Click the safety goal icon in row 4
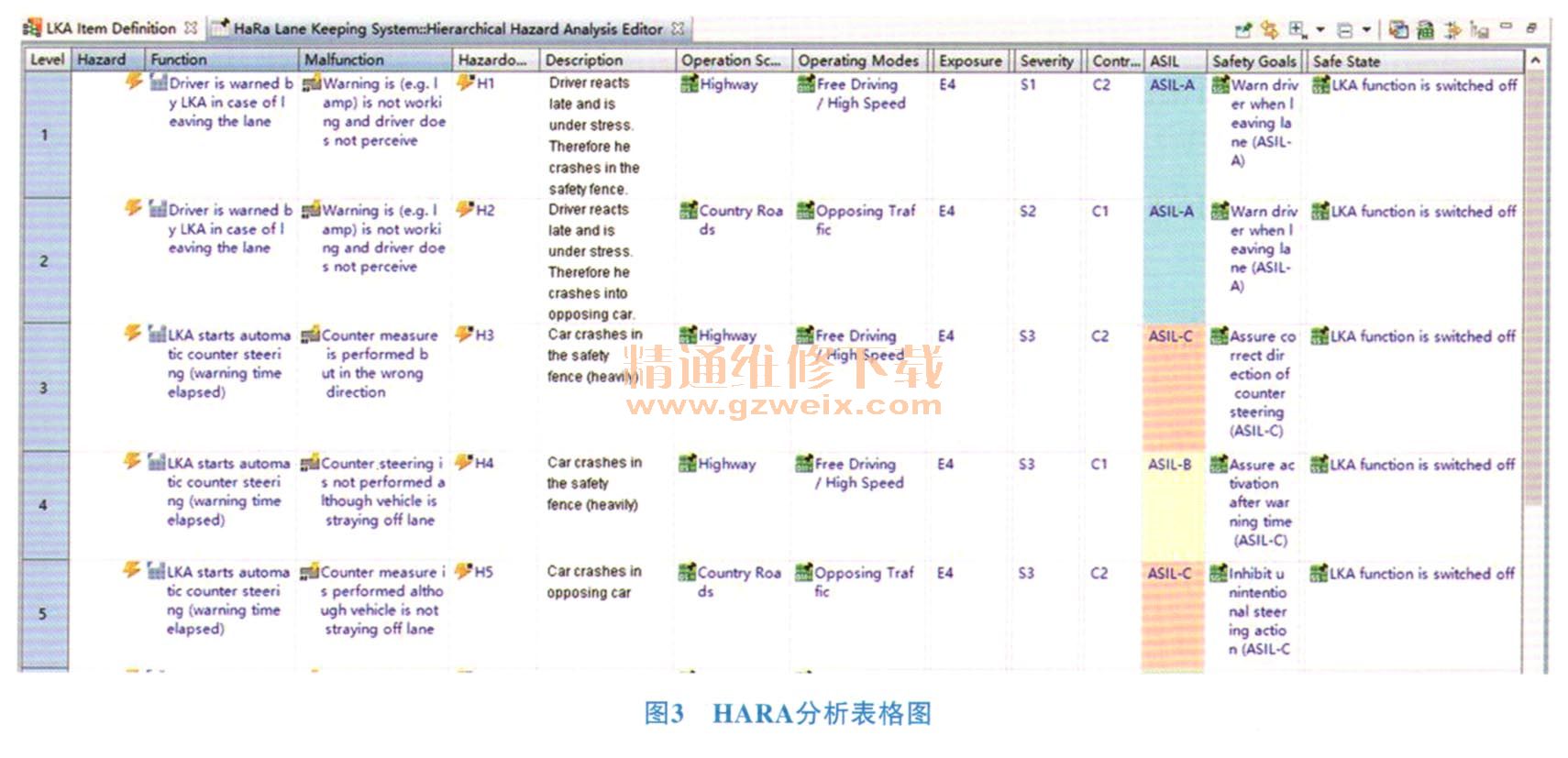 1219,465
